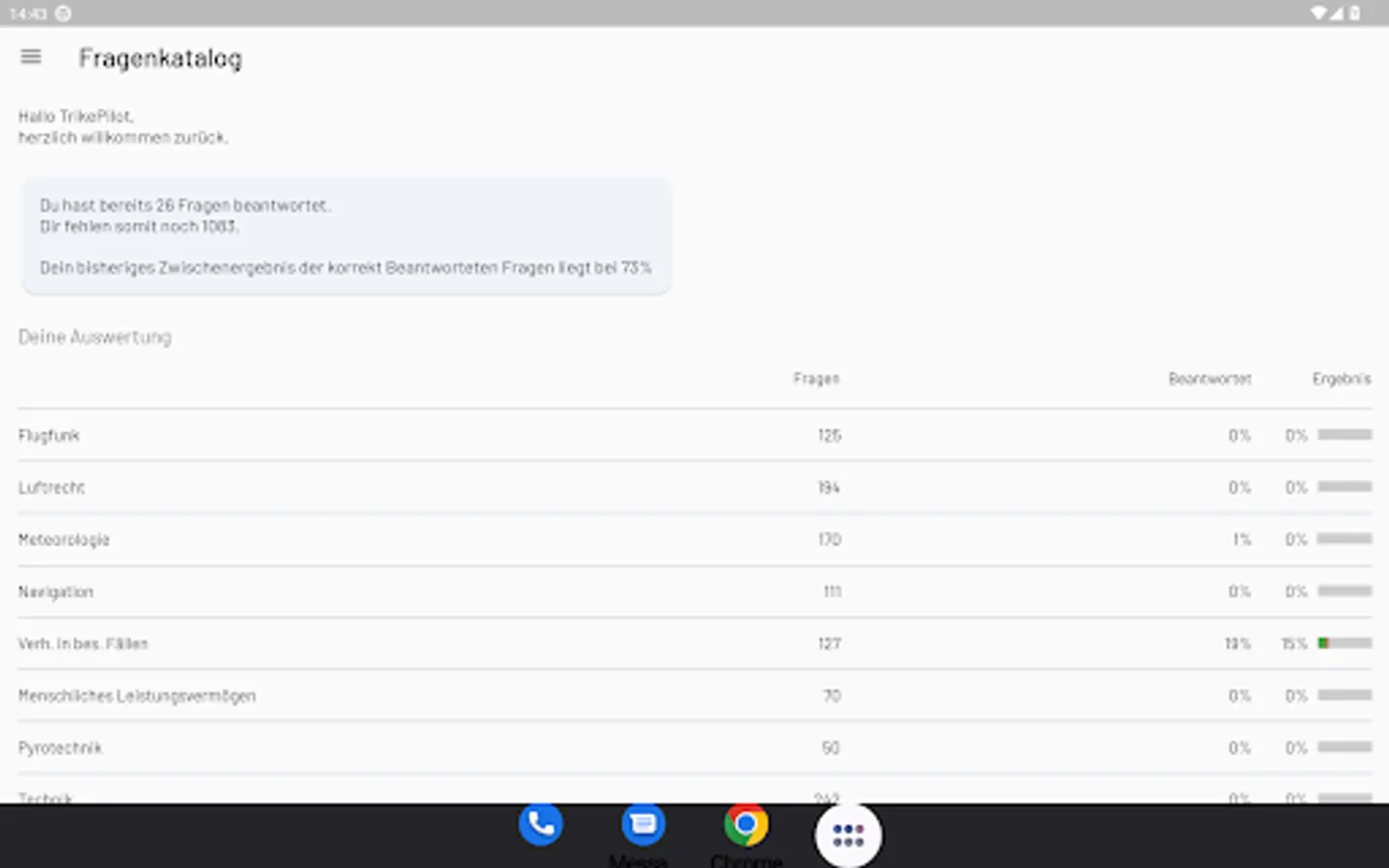Image resolution: width=1389 pixels, height=868 pixels.
Task: Launch the Phone app from the dock
Action: 540,825
